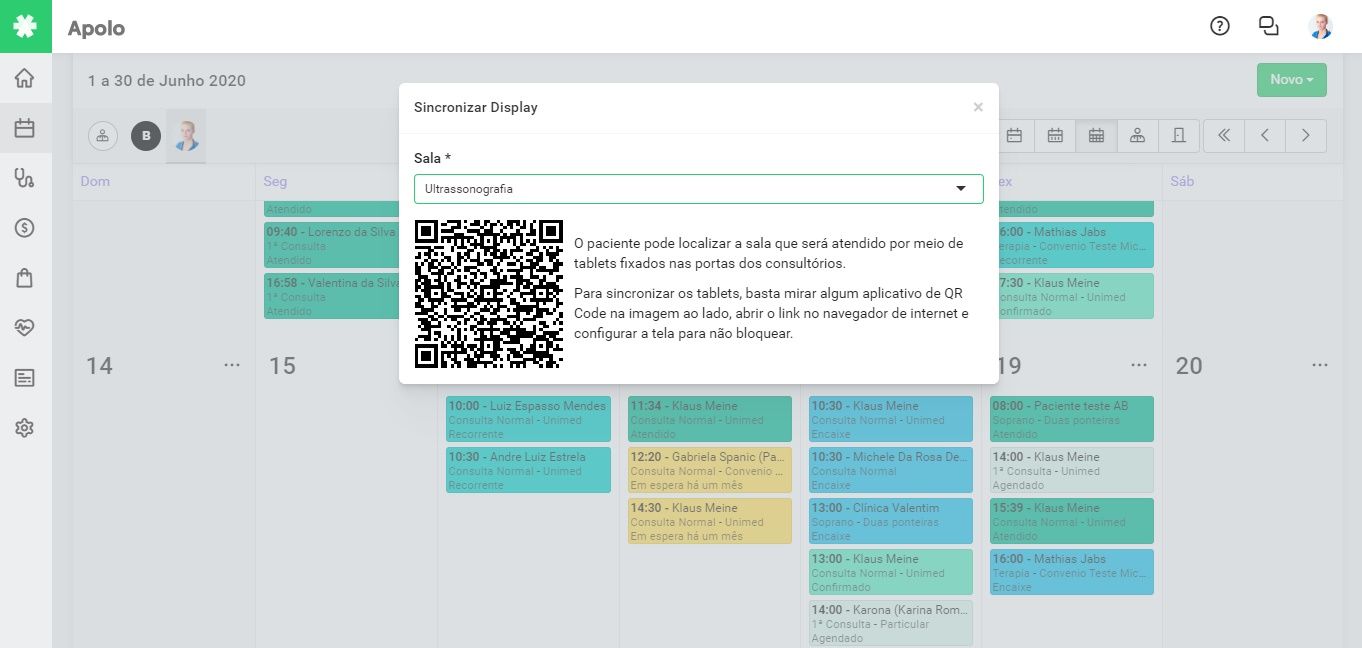Open options menu for day 14
This screenshot has height=648, width=1362.
pyautogui.click(x=232, y=365)
